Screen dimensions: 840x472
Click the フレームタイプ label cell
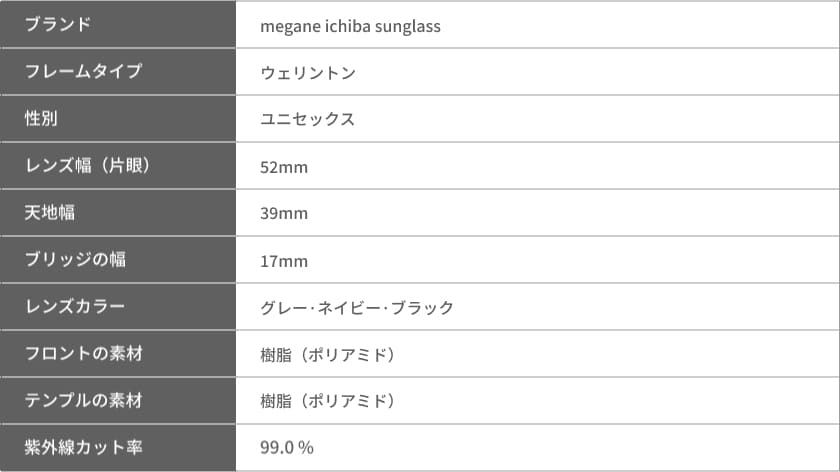(118, 71)
